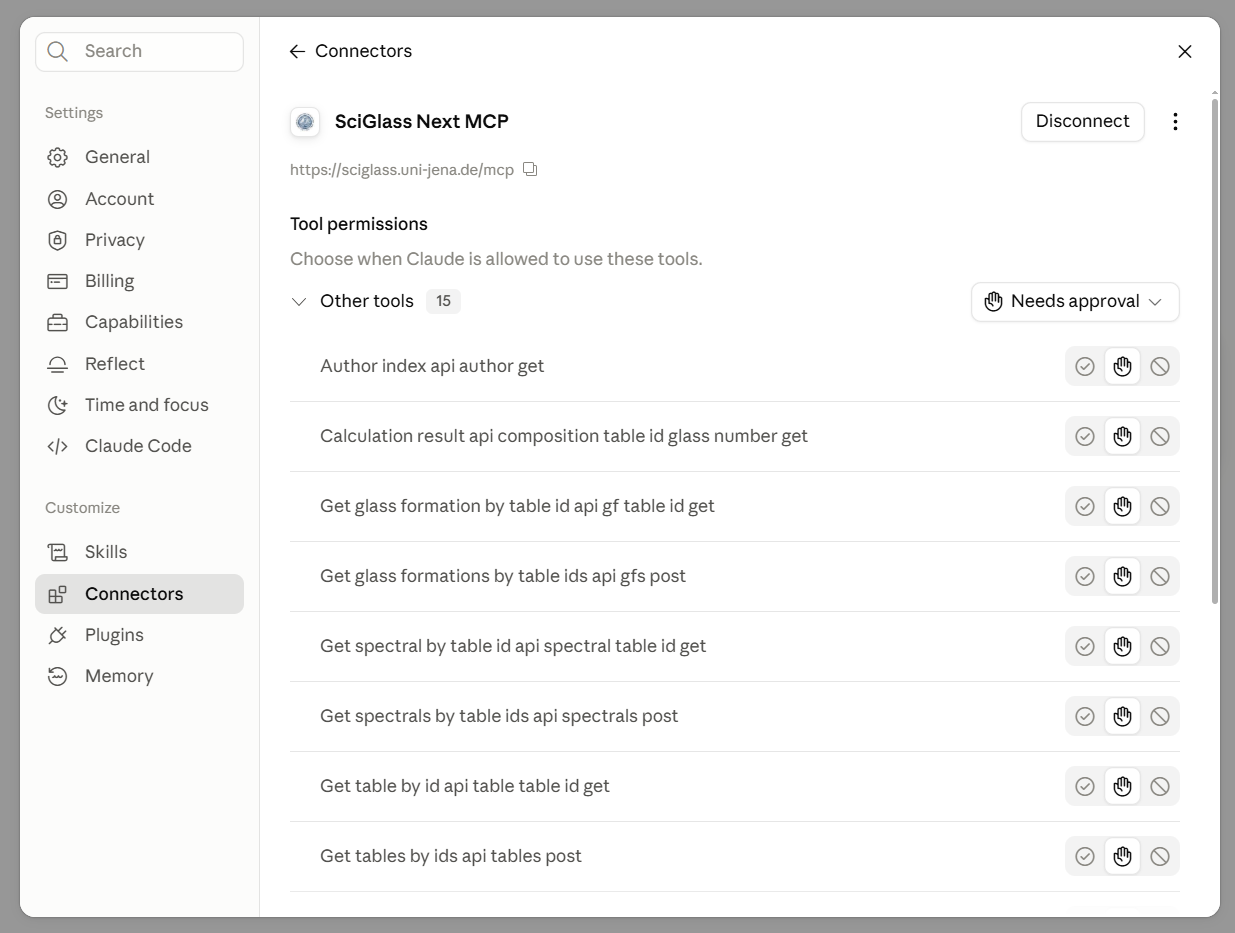Set needs approval for Get glass formations by table ids
This screenshot has height=933, width=1235.
tap(1122, 576)
